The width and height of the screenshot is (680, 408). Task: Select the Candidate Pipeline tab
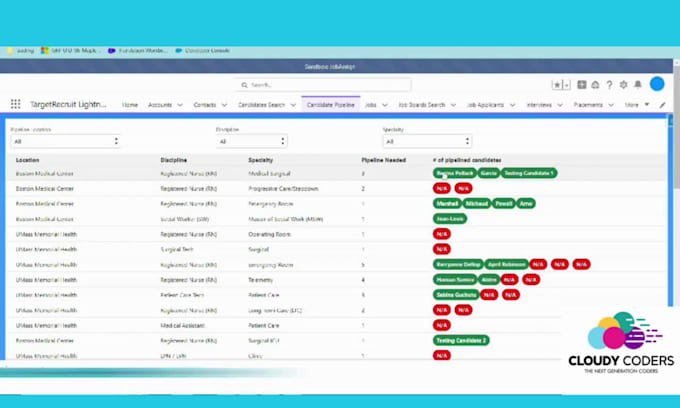point(330,105)
